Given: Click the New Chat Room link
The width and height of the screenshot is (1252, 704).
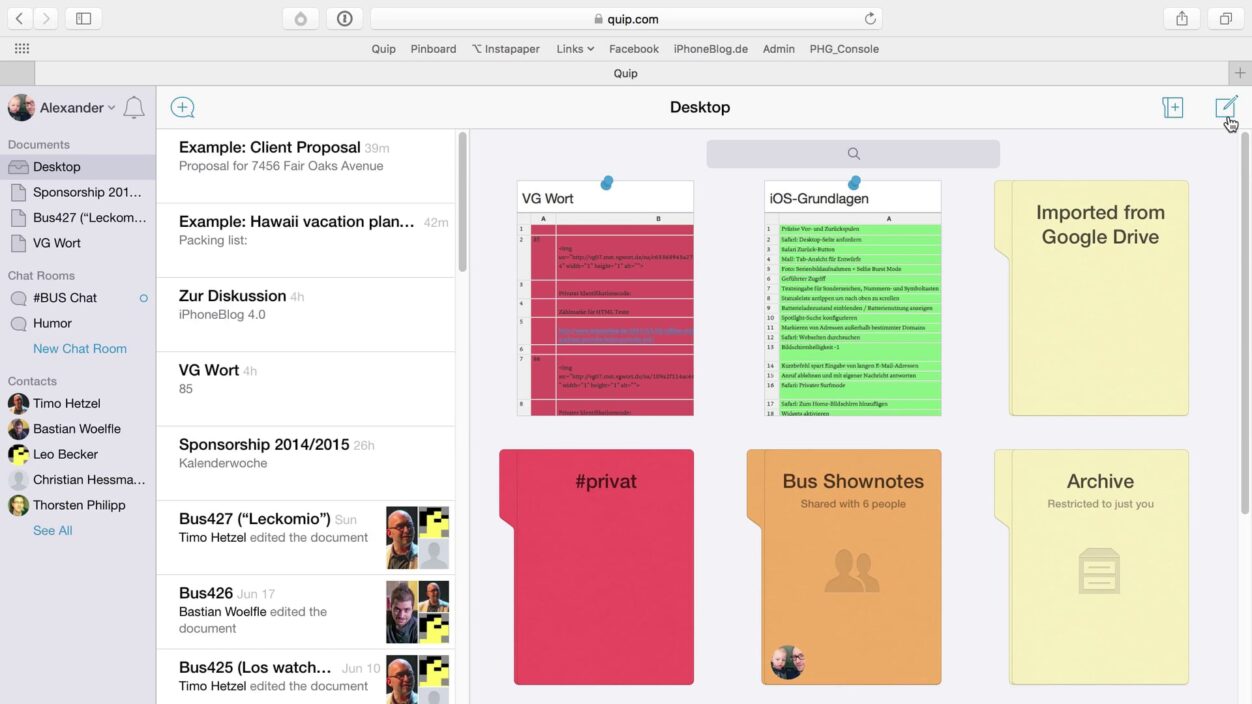Looking at the screenshot, I should 80,349.
